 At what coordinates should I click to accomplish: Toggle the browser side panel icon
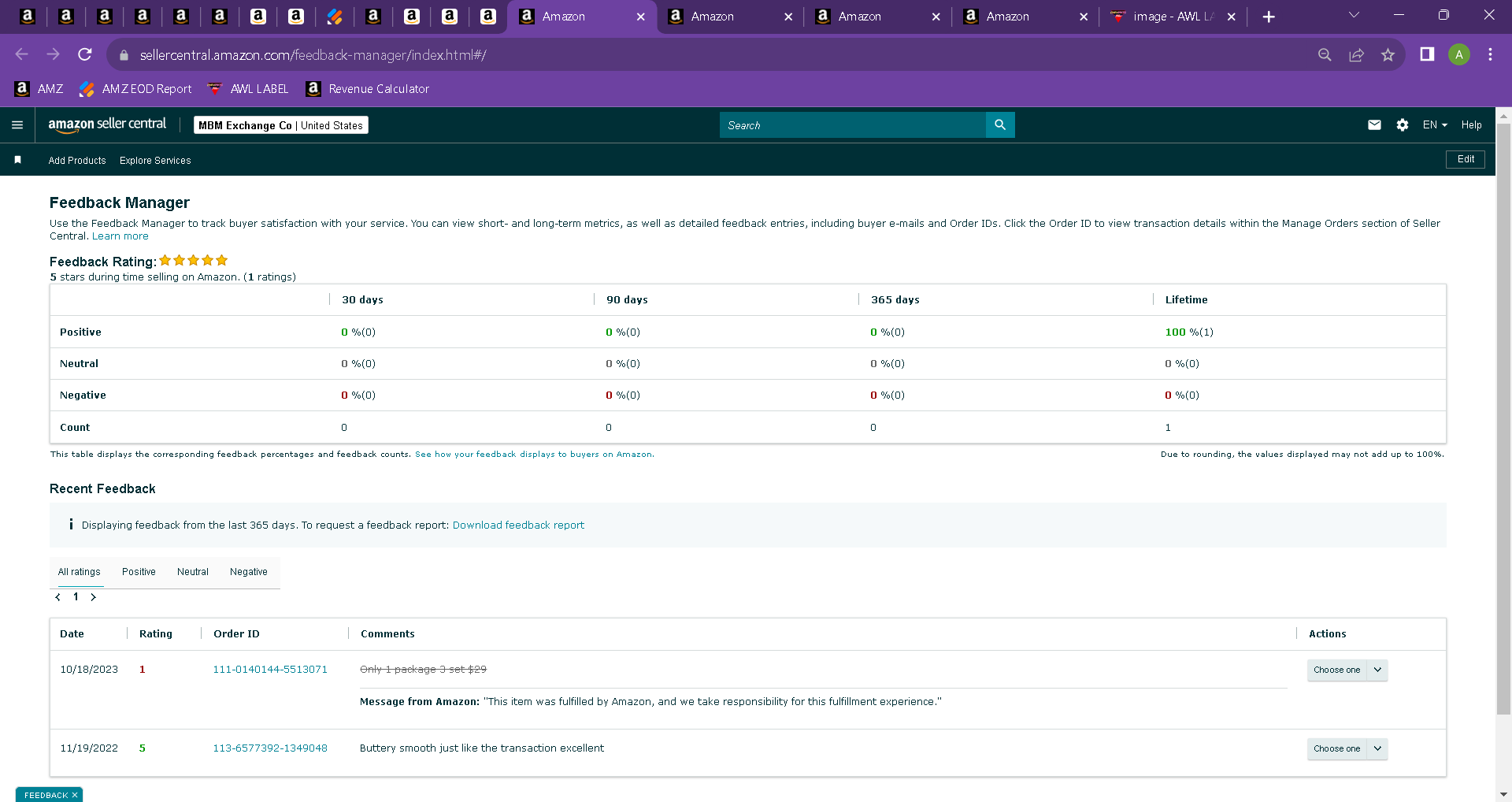(x=1427, y=54)
